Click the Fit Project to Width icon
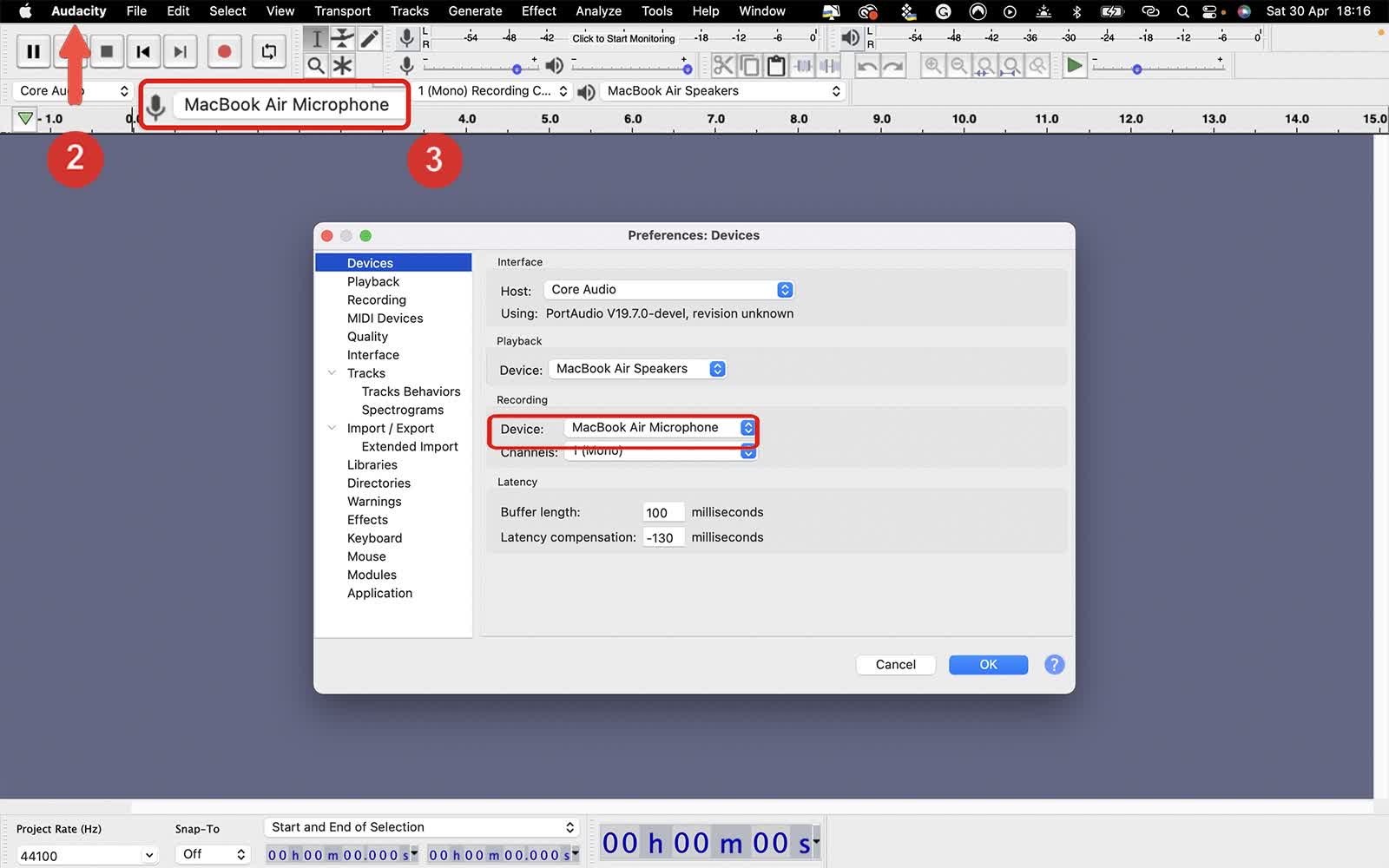Viewport: 1389px width, 868px height. click(x=1011, y=65)
